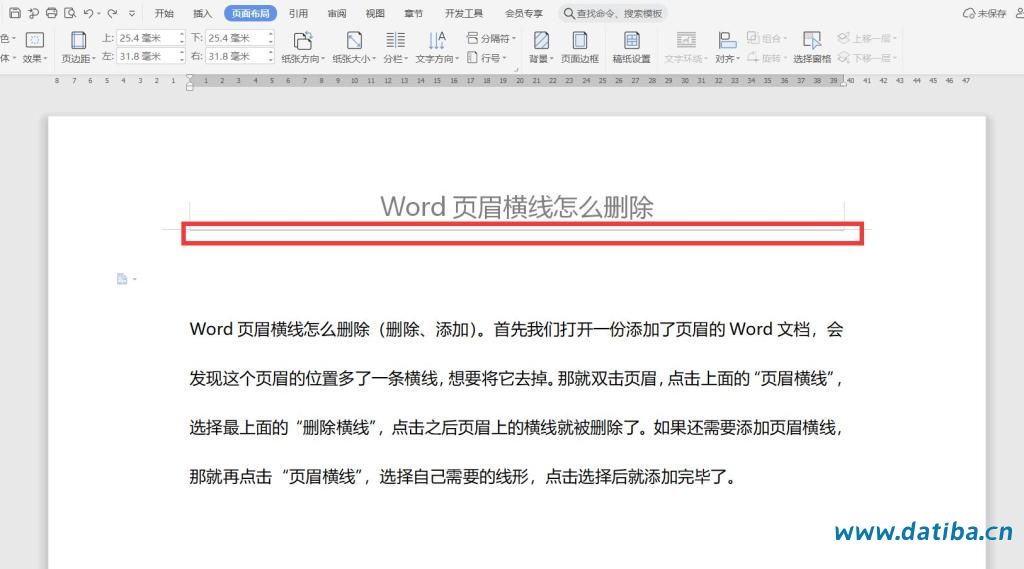The width and height of the screenshot is (1024, 569).
Task: Open the 分隔符 breaks dropdown
Action: click(491, 39)
